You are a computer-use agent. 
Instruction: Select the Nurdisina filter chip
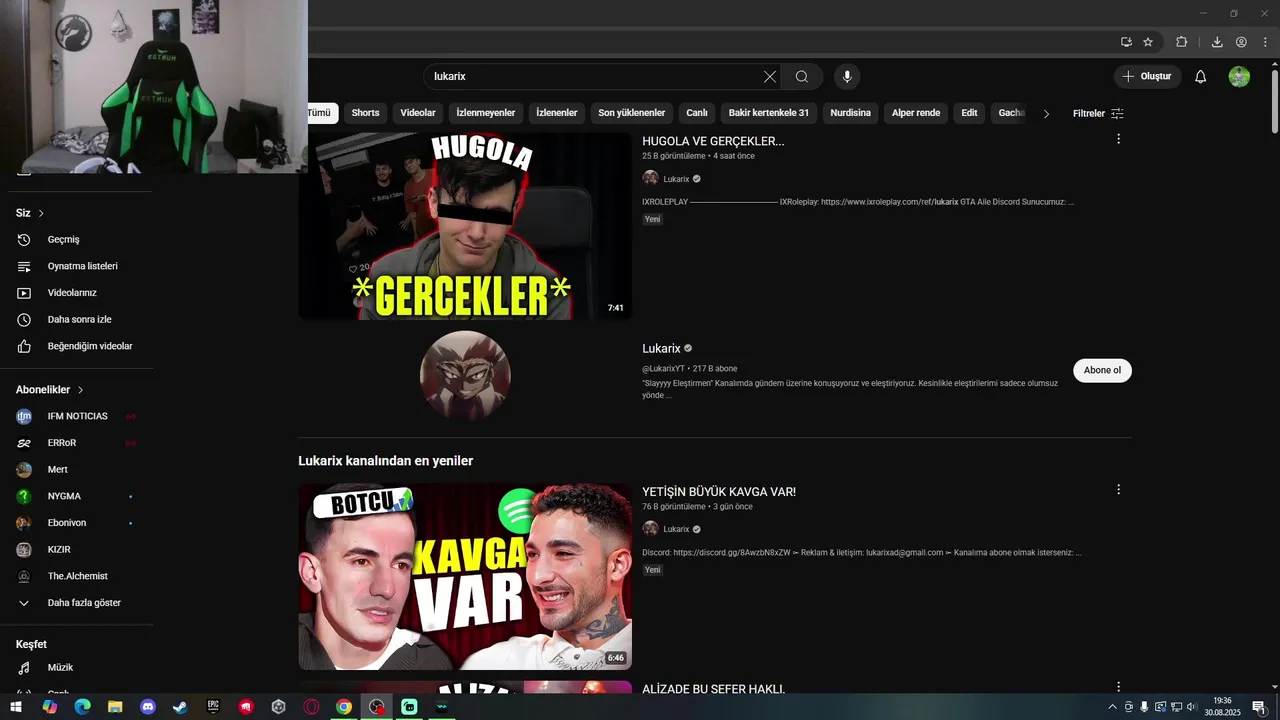coord(850,113)
